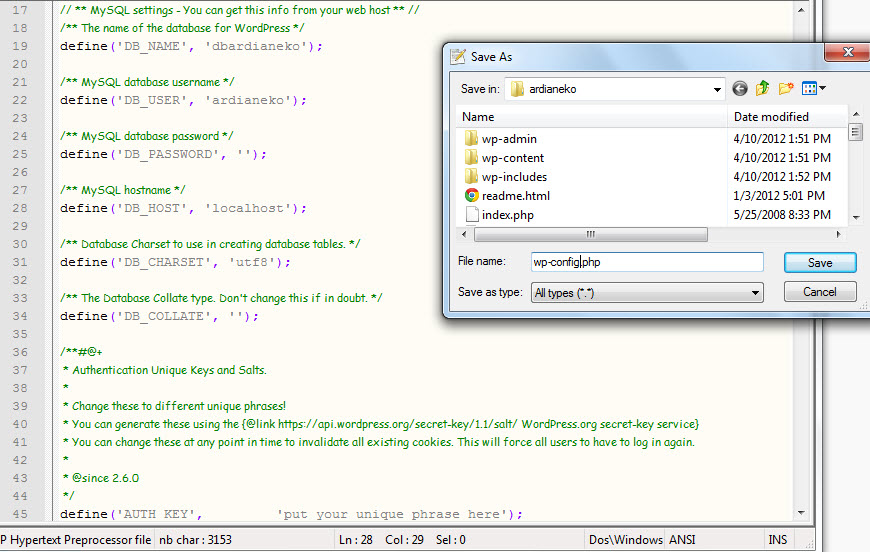
Task: Open the View Menu icon
Action: click(x=810, y=88)
